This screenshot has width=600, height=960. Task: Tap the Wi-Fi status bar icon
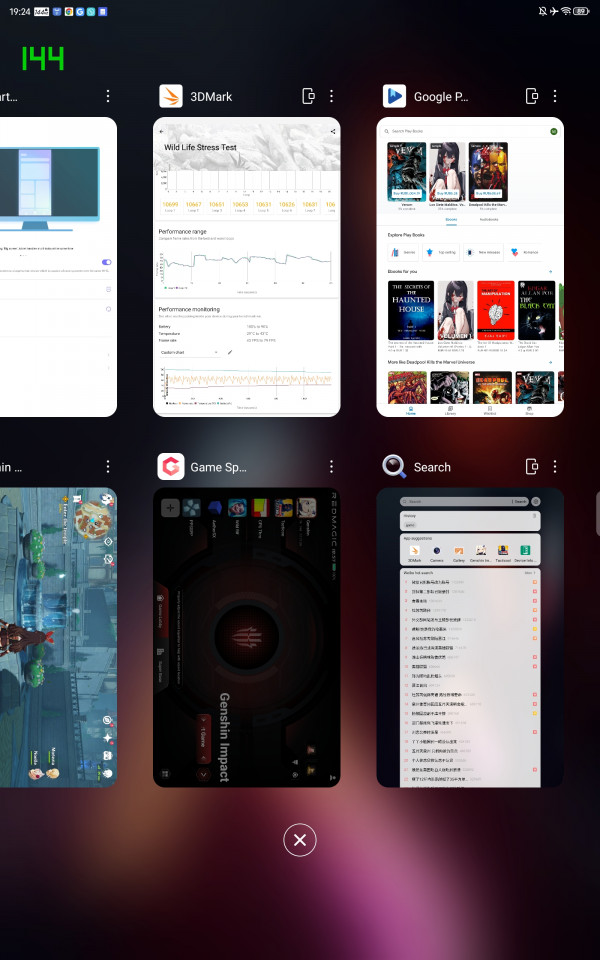click(x=566, y=11)
